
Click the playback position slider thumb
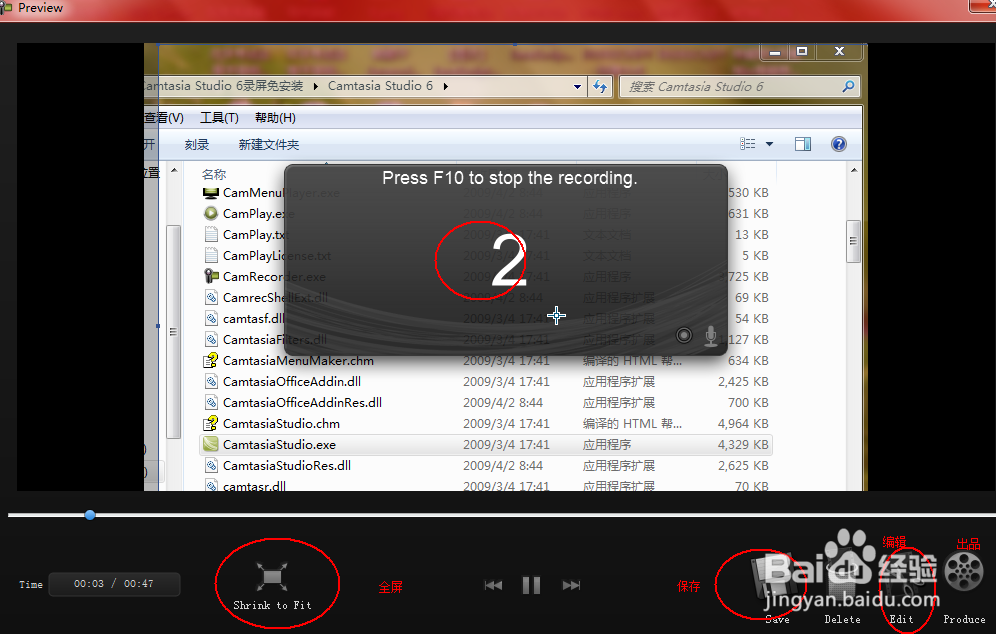pos(90,515)
